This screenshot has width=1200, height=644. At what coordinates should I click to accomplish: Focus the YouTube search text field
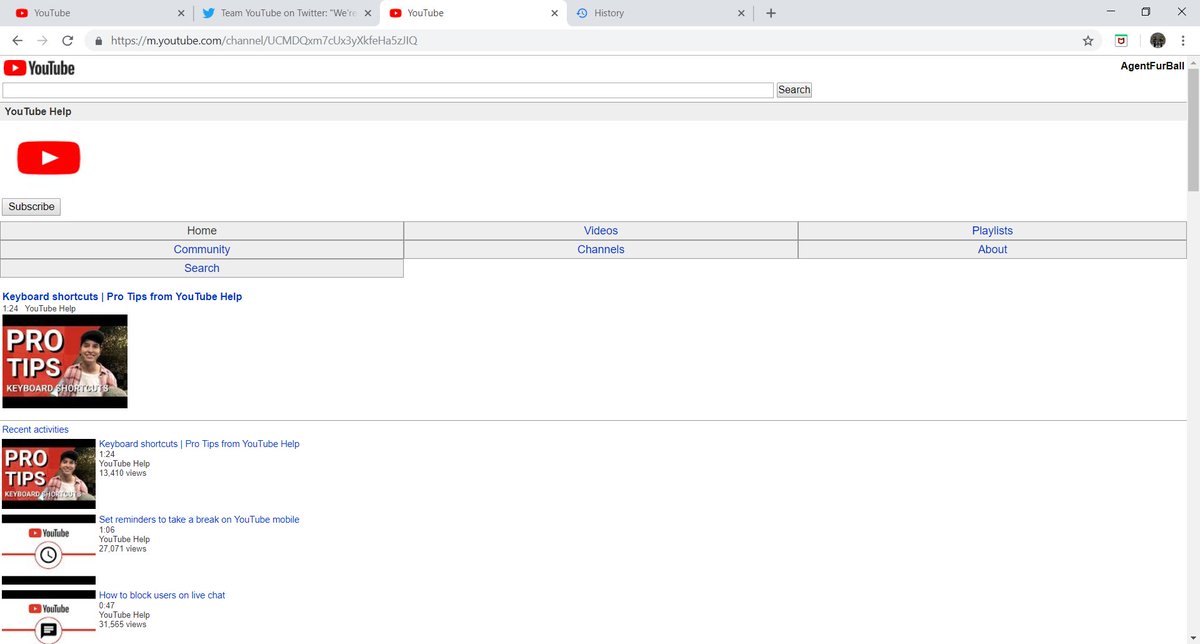click(388, 90)
